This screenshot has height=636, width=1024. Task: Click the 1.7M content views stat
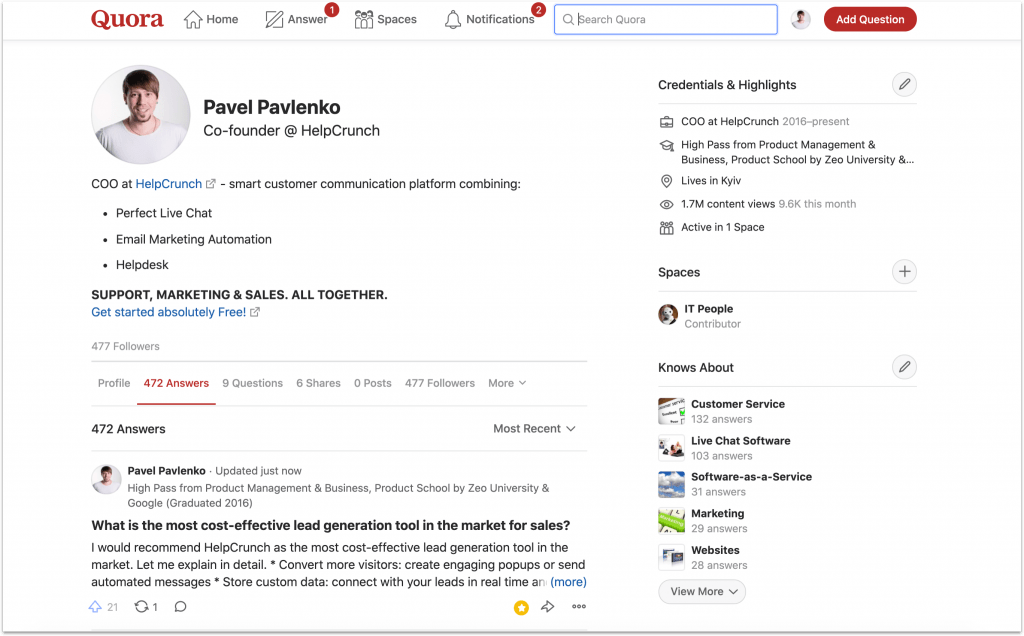pos(728,204)
